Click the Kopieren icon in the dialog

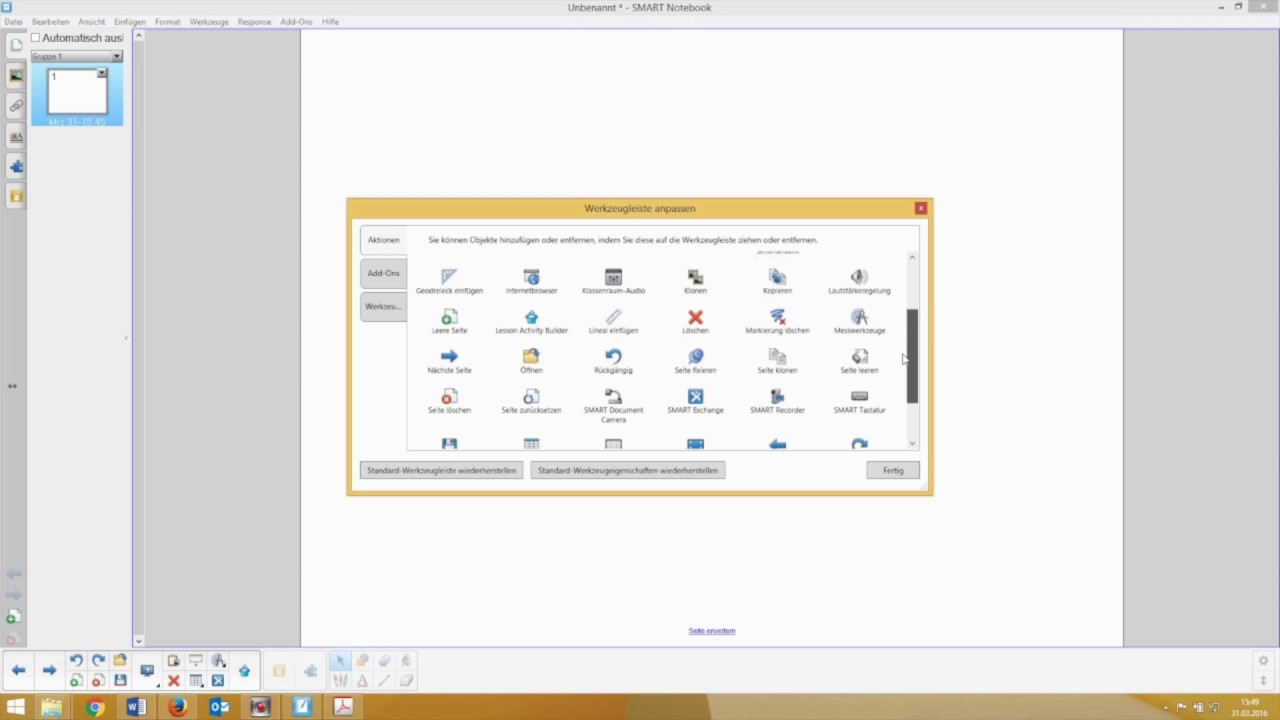tap(777, 276)
